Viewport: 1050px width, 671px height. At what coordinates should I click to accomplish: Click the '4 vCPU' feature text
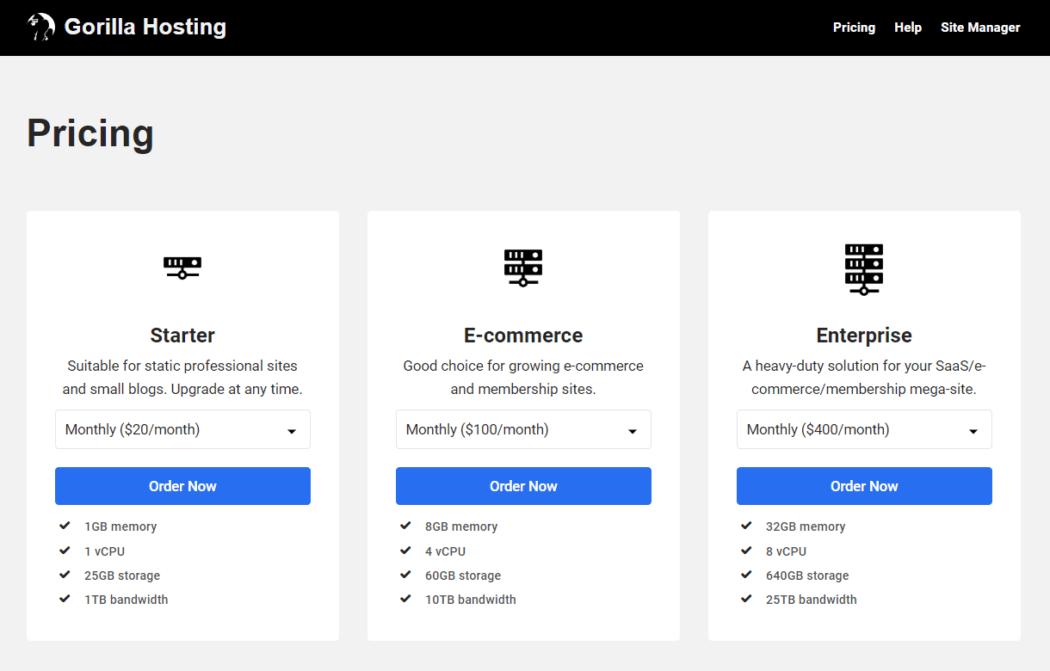pos(445,551)
